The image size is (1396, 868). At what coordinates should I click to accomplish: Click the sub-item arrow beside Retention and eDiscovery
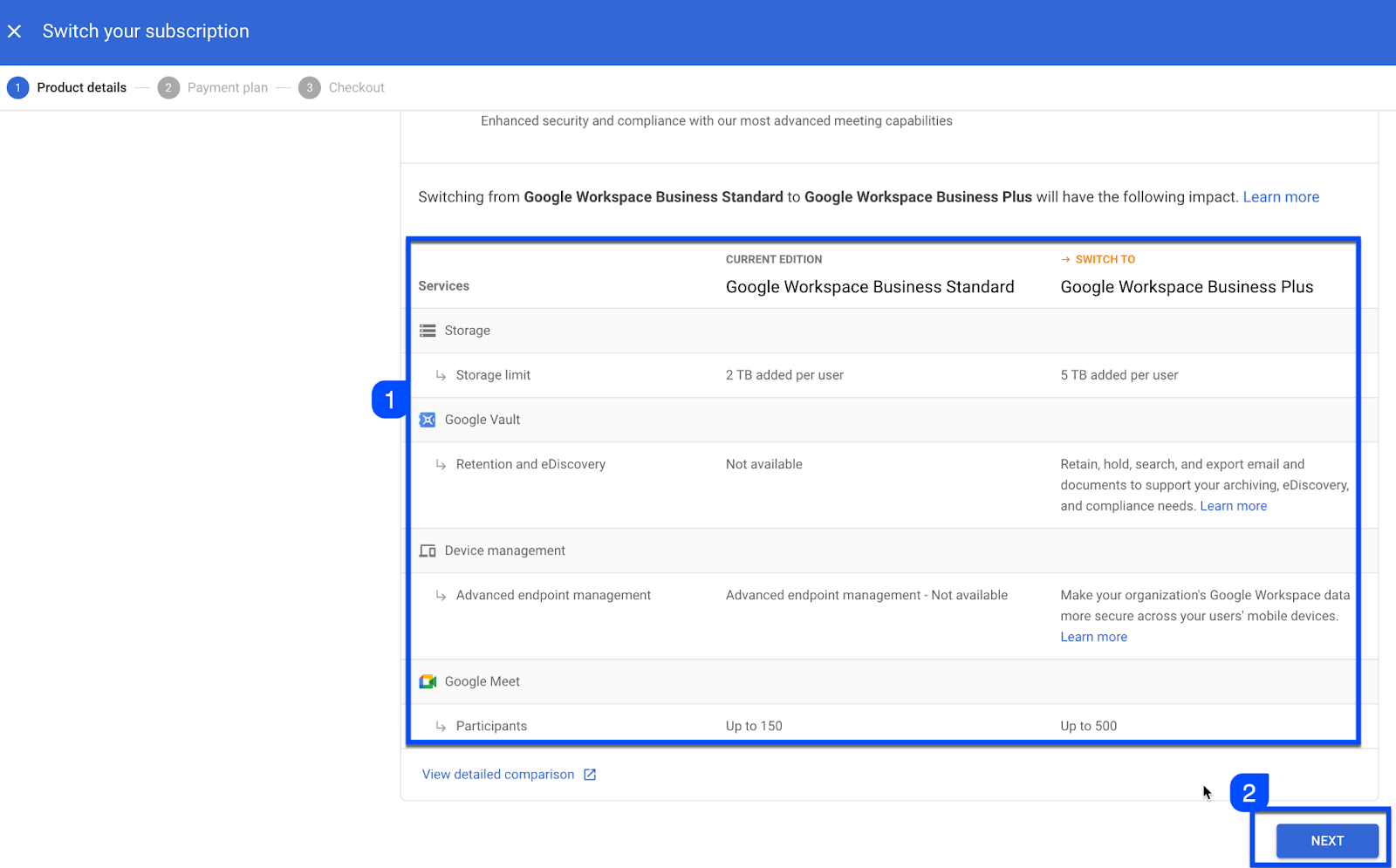tap(441, 465)
